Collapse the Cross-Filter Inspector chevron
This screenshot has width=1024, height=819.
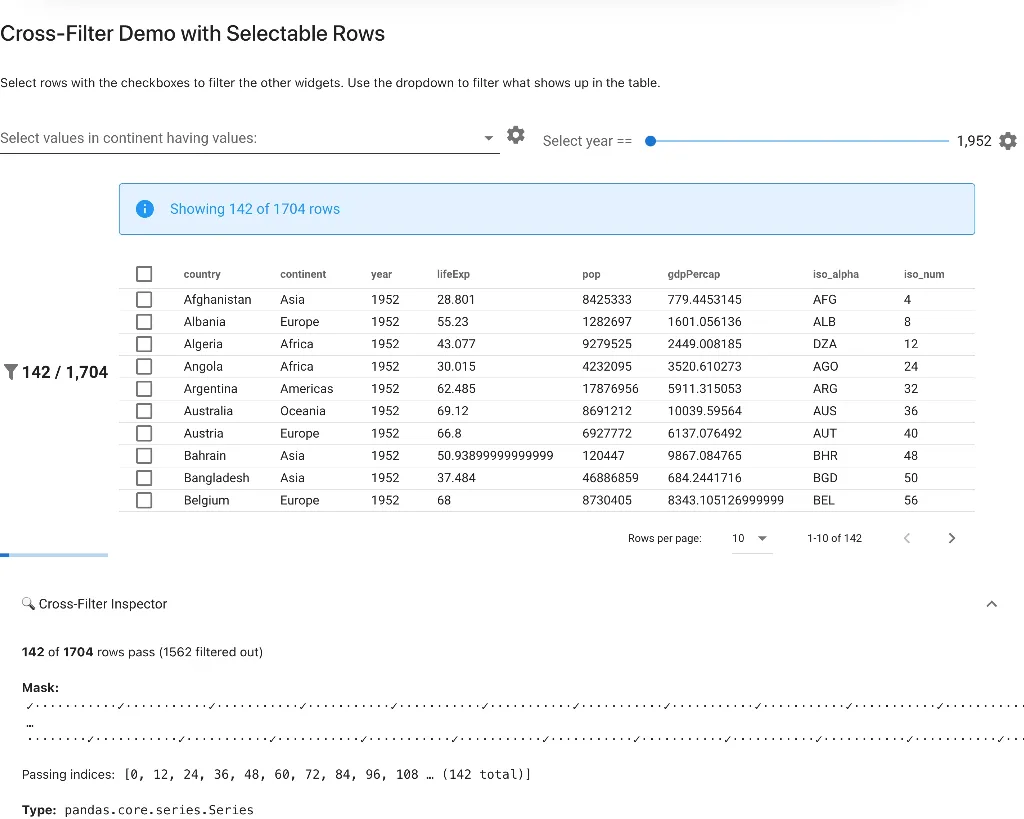click(991, 604)
